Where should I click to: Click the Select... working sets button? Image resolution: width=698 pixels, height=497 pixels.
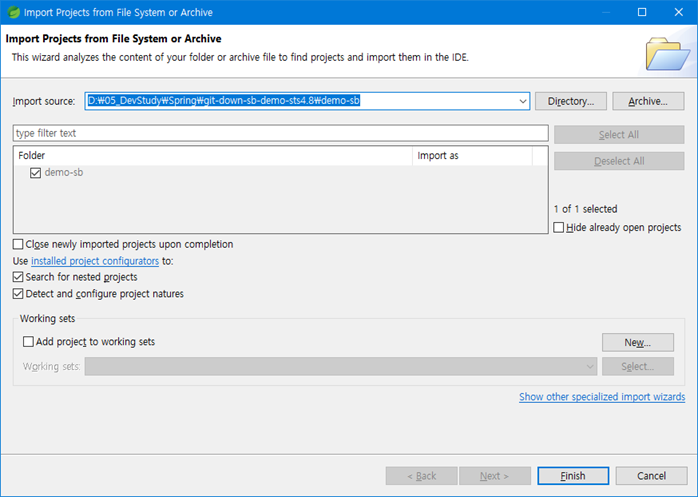(637, 367)
